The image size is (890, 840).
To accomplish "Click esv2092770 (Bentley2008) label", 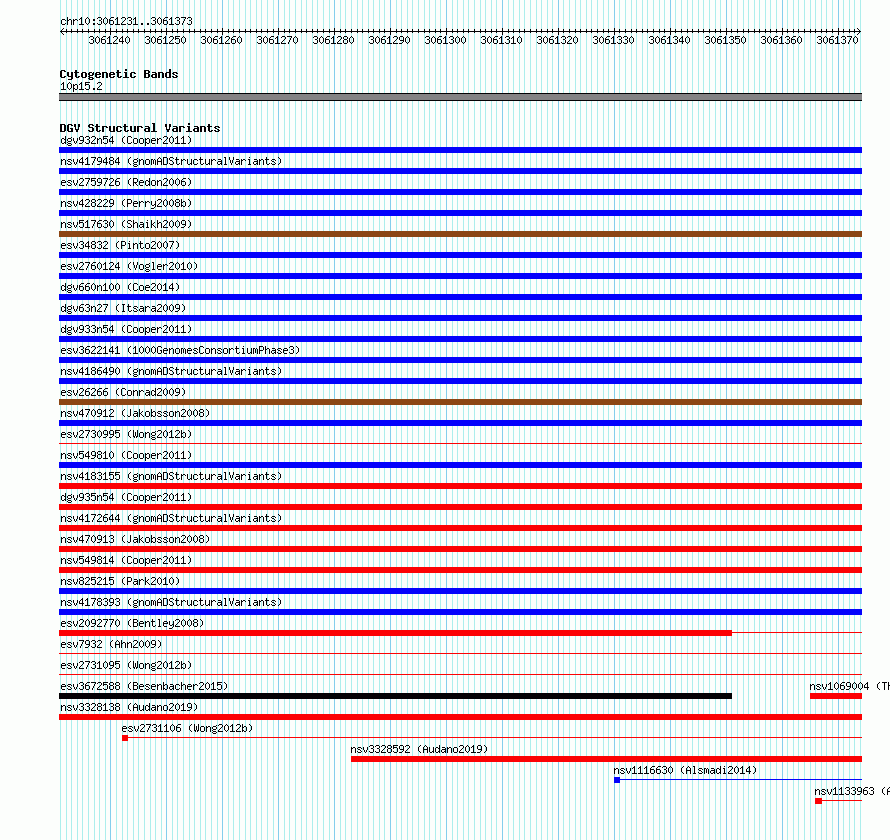I will [x=132, y=623].
